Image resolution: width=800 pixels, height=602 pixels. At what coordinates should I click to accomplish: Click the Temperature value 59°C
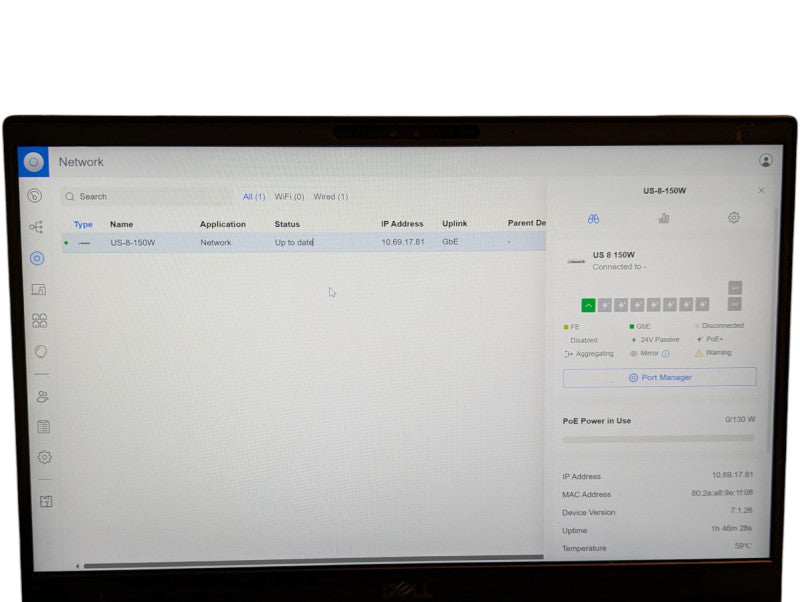[x=742, y=546]
